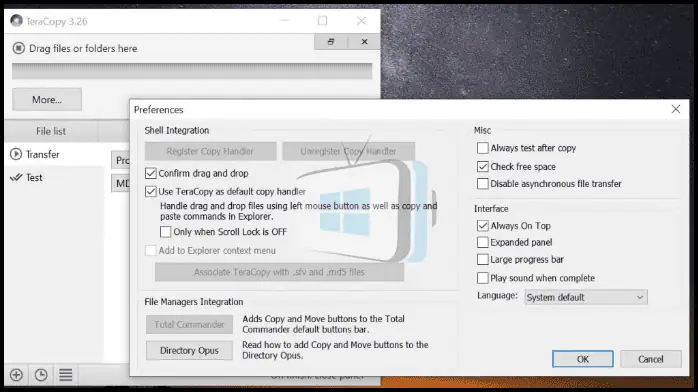Close the inner panel with the small X
This screenshot has height=392, width=698.
(364, 41)
